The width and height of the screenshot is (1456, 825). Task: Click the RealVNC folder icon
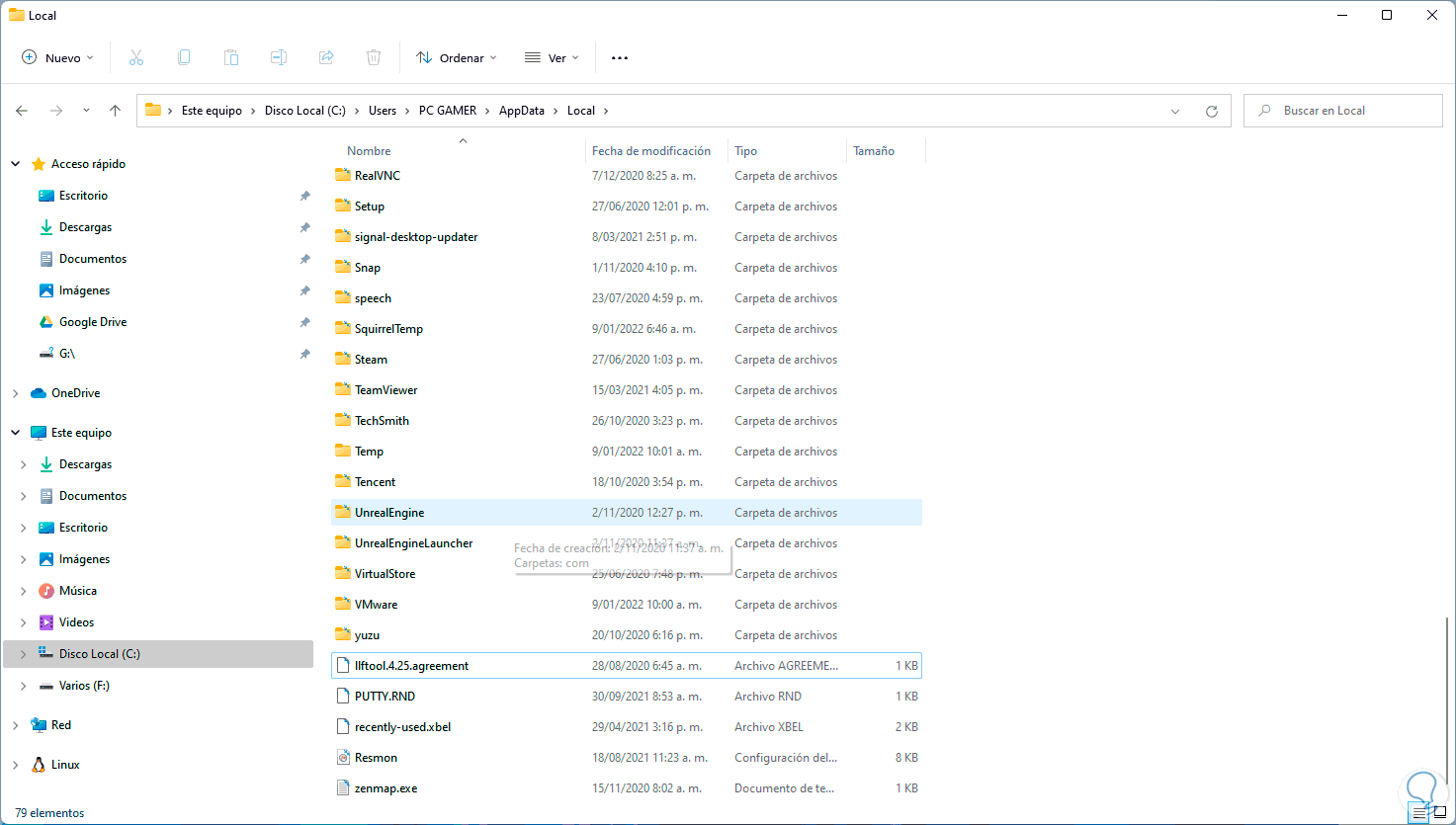[x=343, y=175]
